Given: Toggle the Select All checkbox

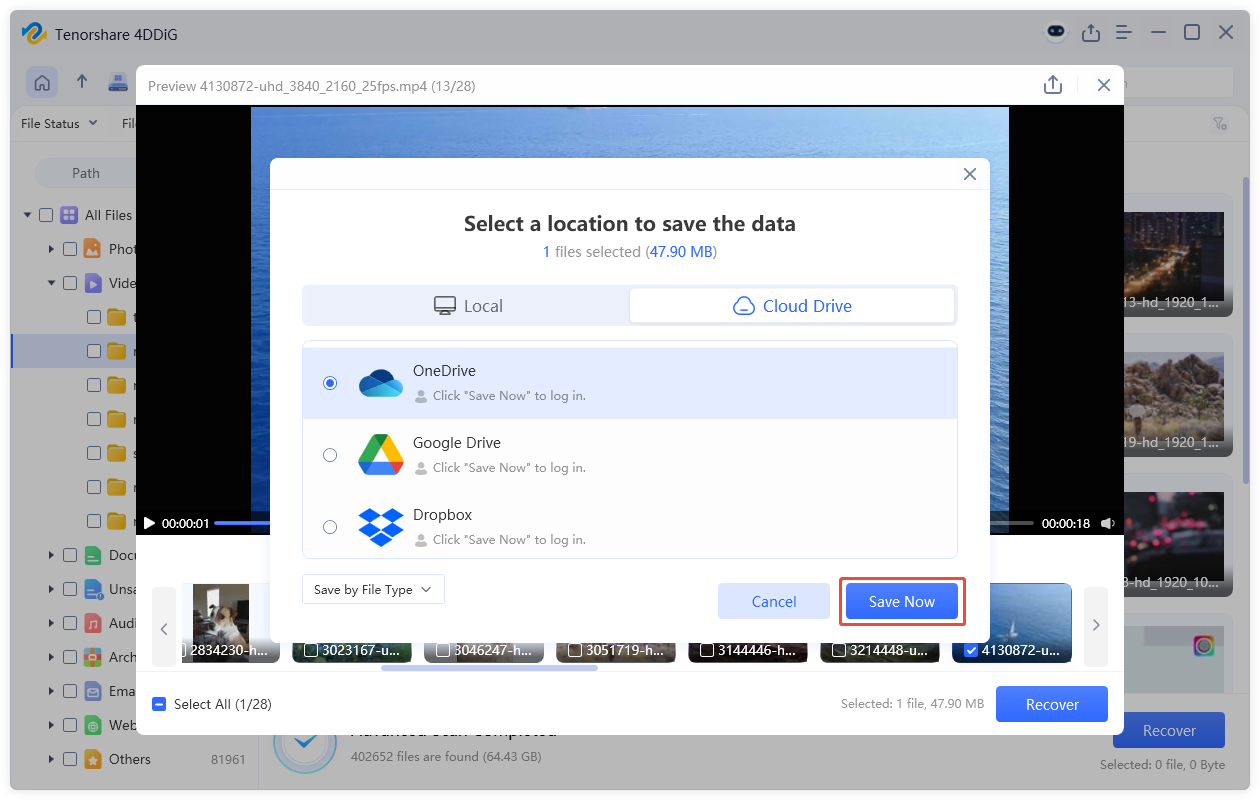Looking at the screenshot, I should pos(159,704).
